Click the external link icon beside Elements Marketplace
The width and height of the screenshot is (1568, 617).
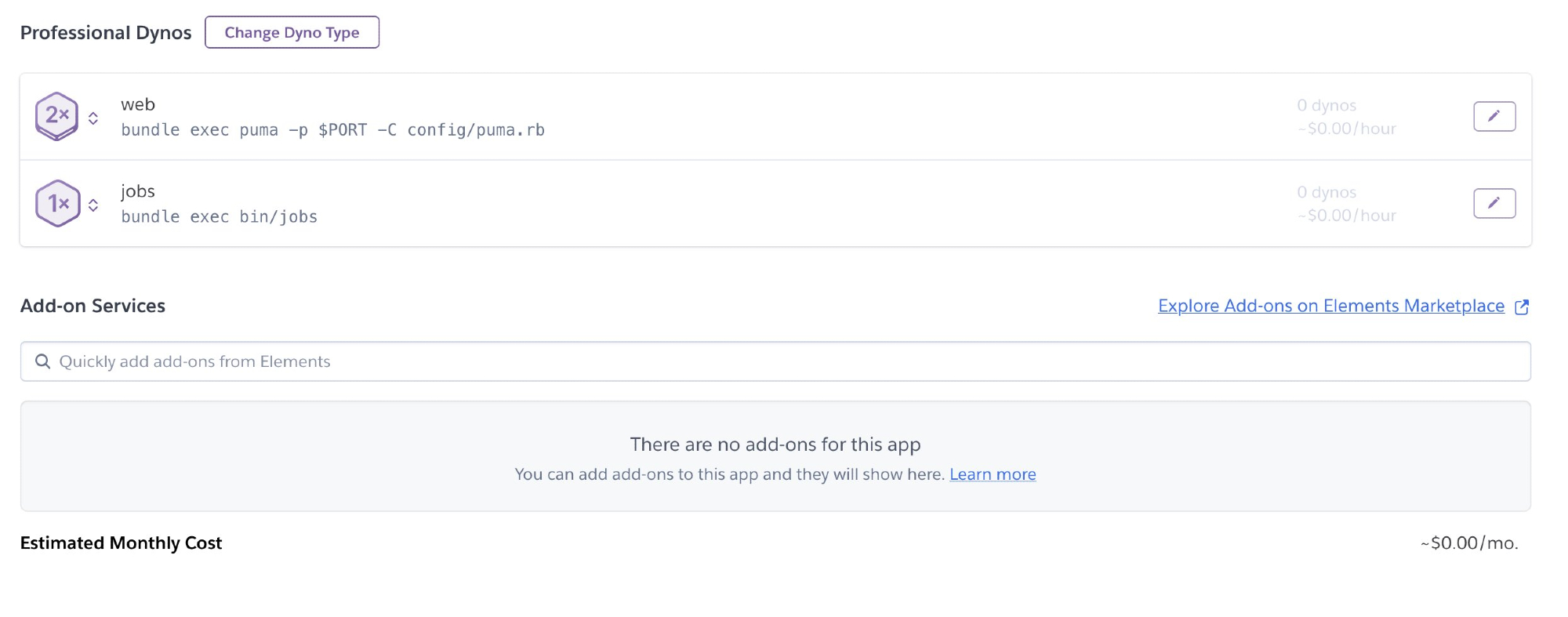pos(1522,307)
